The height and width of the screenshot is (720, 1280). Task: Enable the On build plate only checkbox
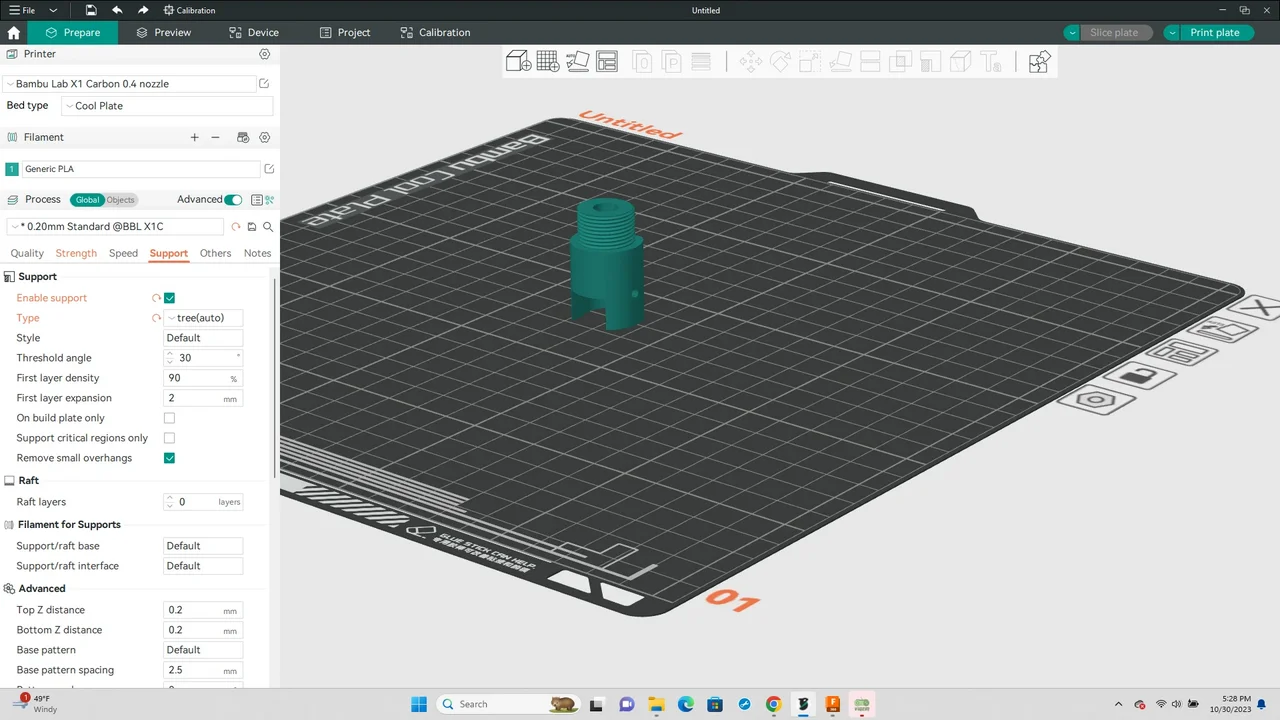point(169,418)
